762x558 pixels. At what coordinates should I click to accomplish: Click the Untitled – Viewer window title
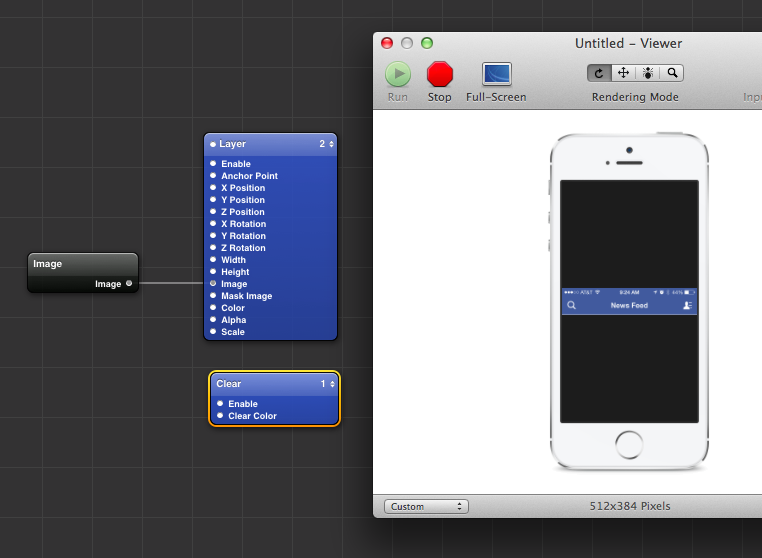628,43
